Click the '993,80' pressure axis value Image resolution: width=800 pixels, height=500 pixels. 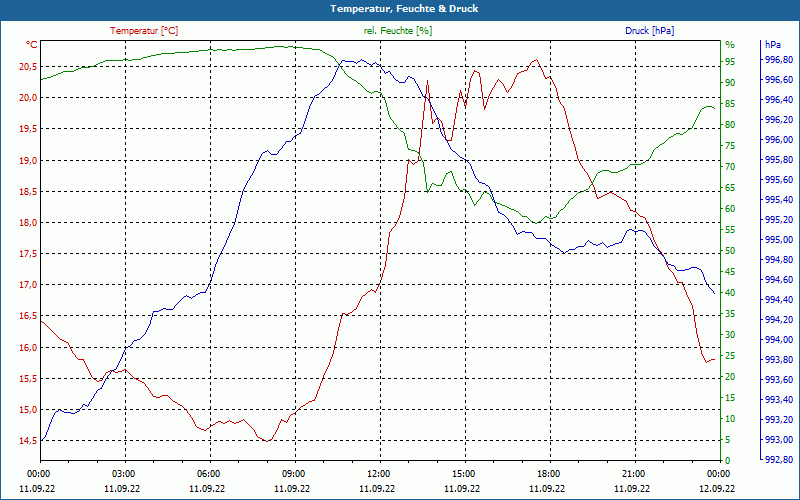pos(779,360)
